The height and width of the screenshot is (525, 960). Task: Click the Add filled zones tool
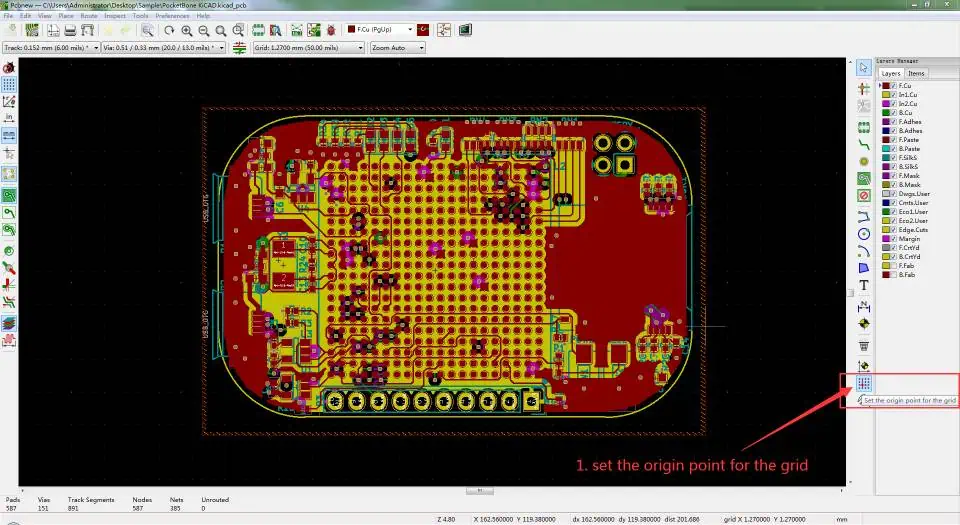[x=864, y=177]
